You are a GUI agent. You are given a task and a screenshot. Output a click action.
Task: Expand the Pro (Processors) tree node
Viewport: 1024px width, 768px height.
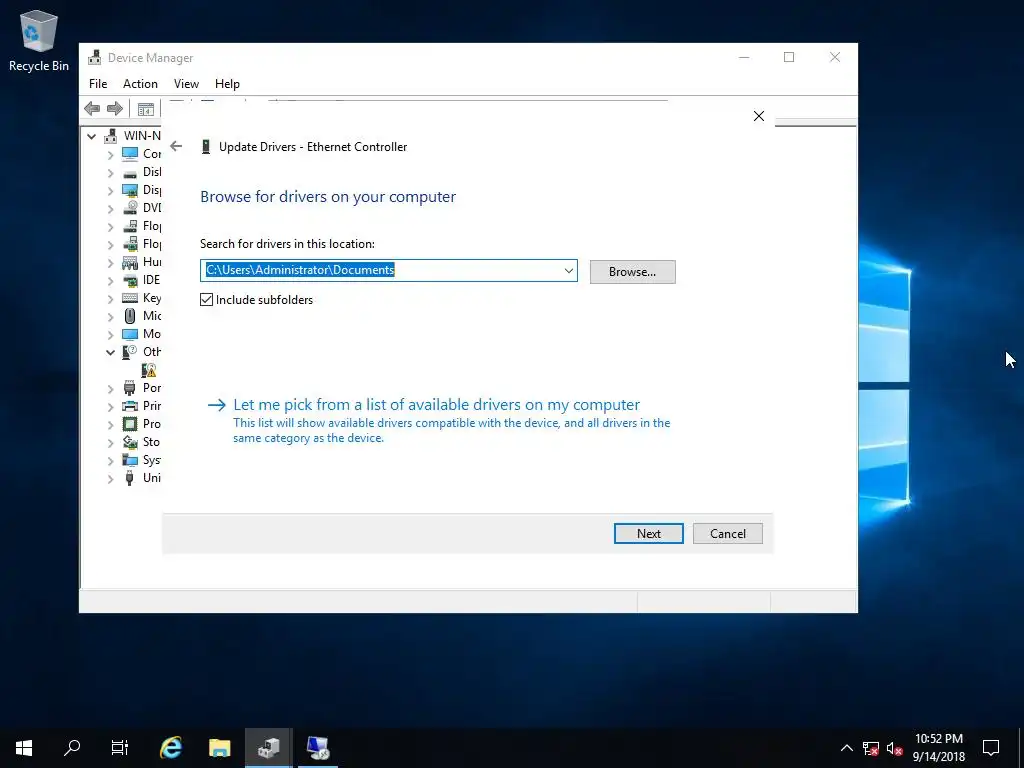pos(110,425)
